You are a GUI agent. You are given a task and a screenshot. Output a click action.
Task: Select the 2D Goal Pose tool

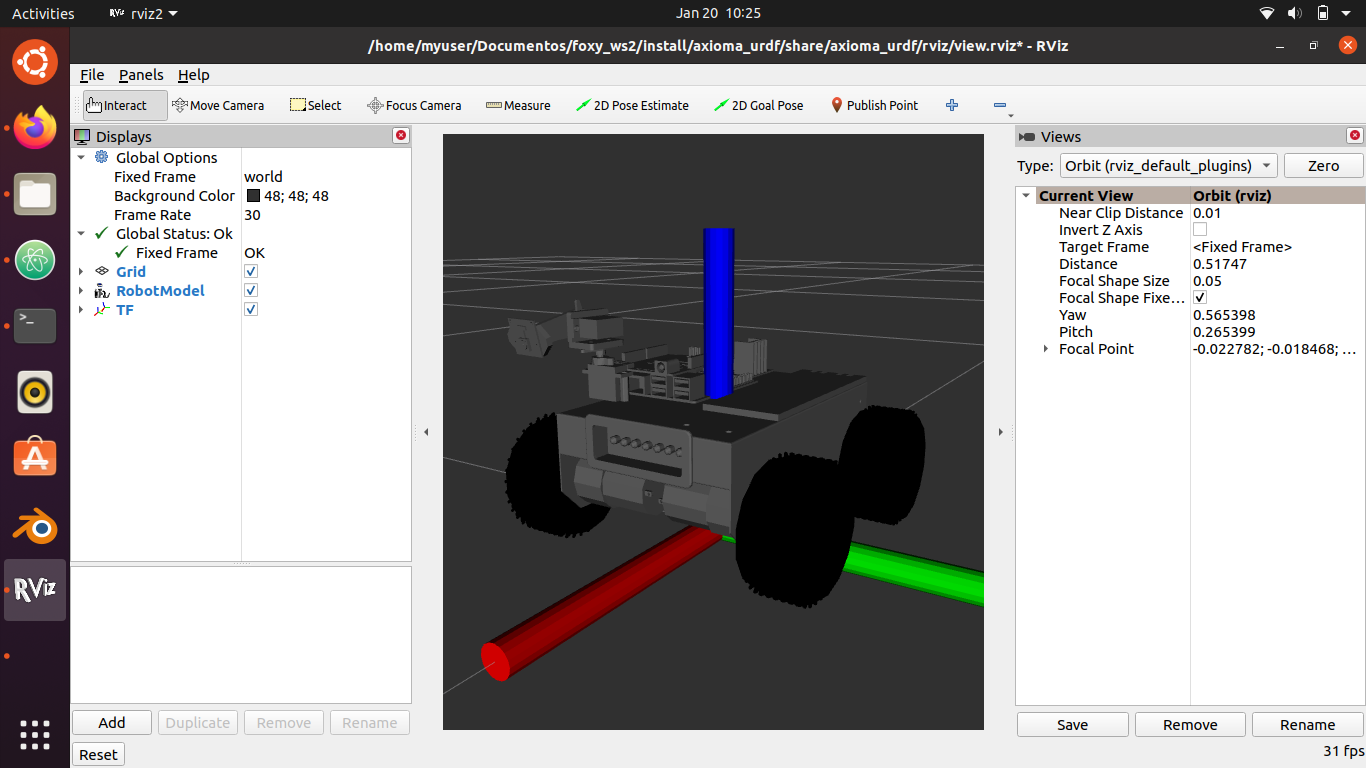[758, 105]
